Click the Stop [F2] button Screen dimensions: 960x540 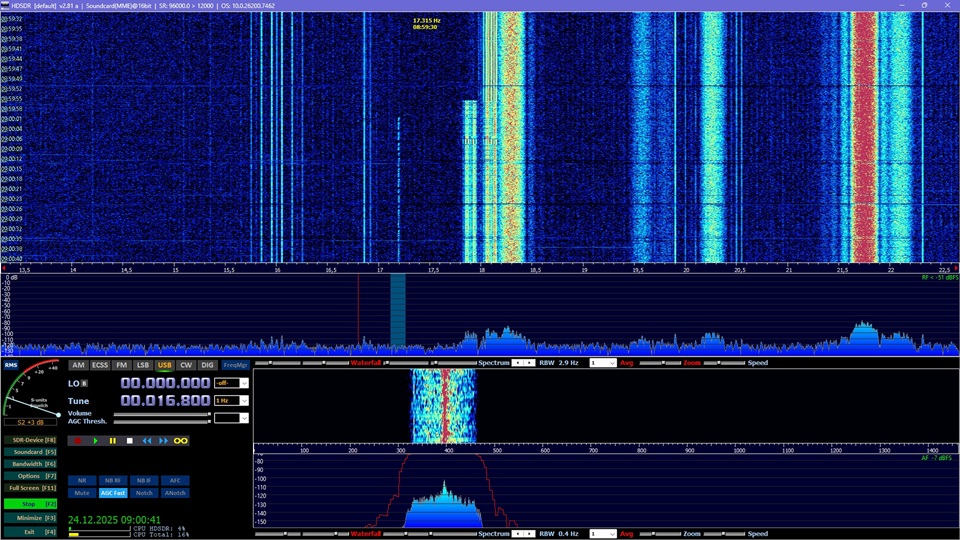coord(30,504)
